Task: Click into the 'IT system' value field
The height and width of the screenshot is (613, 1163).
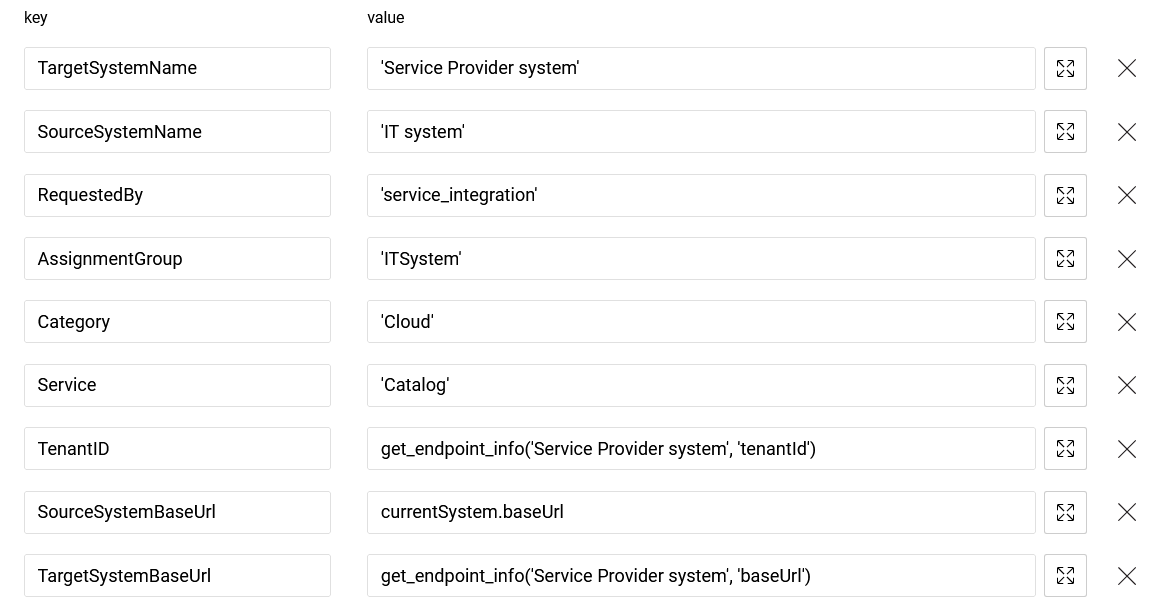Action: [x=700, y=131]
